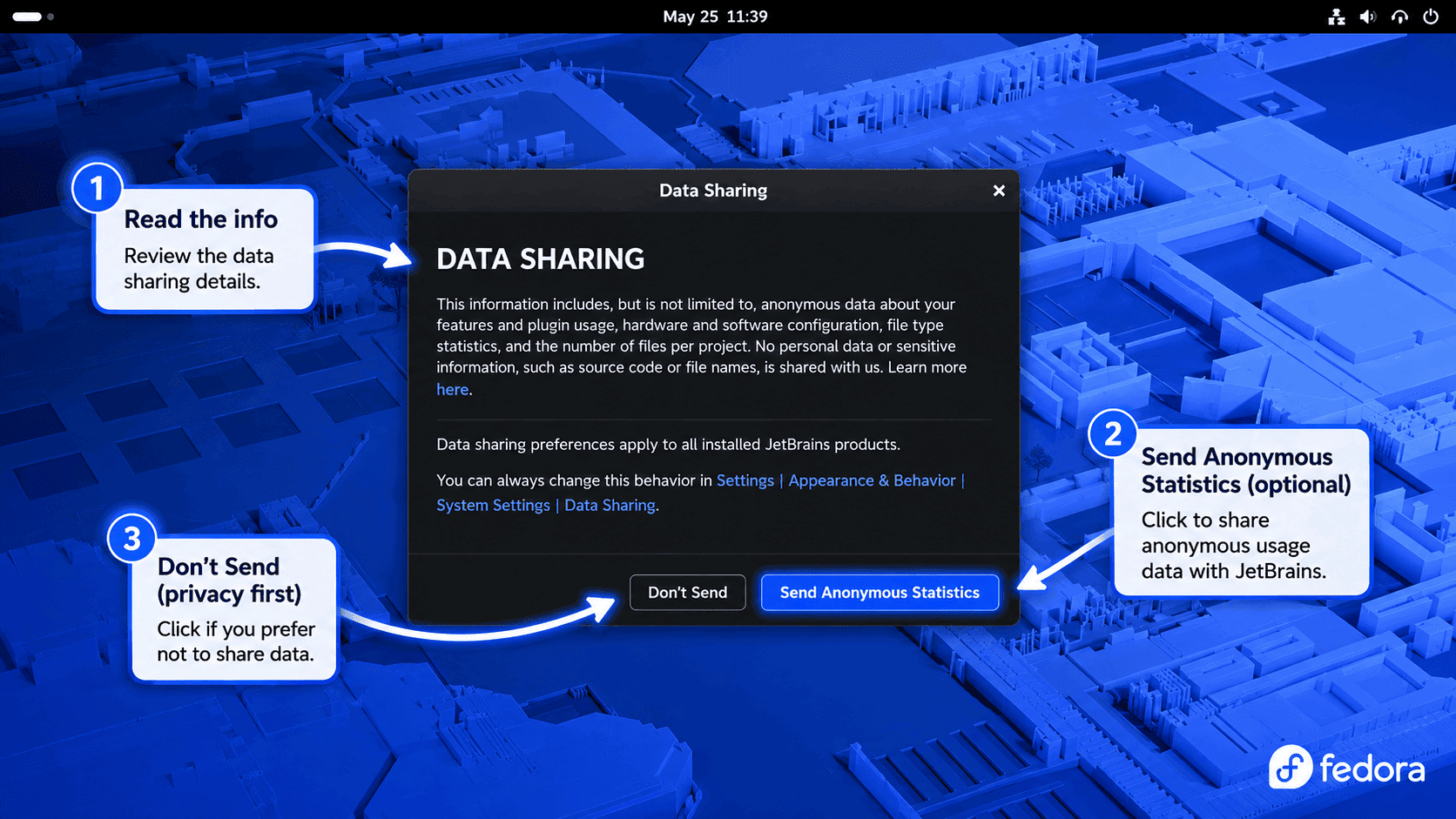Click the 'Data sharing preferences apply' sentence
Image resolution: width=1456 pixels, height=819 pixels.
click(668, 445)
